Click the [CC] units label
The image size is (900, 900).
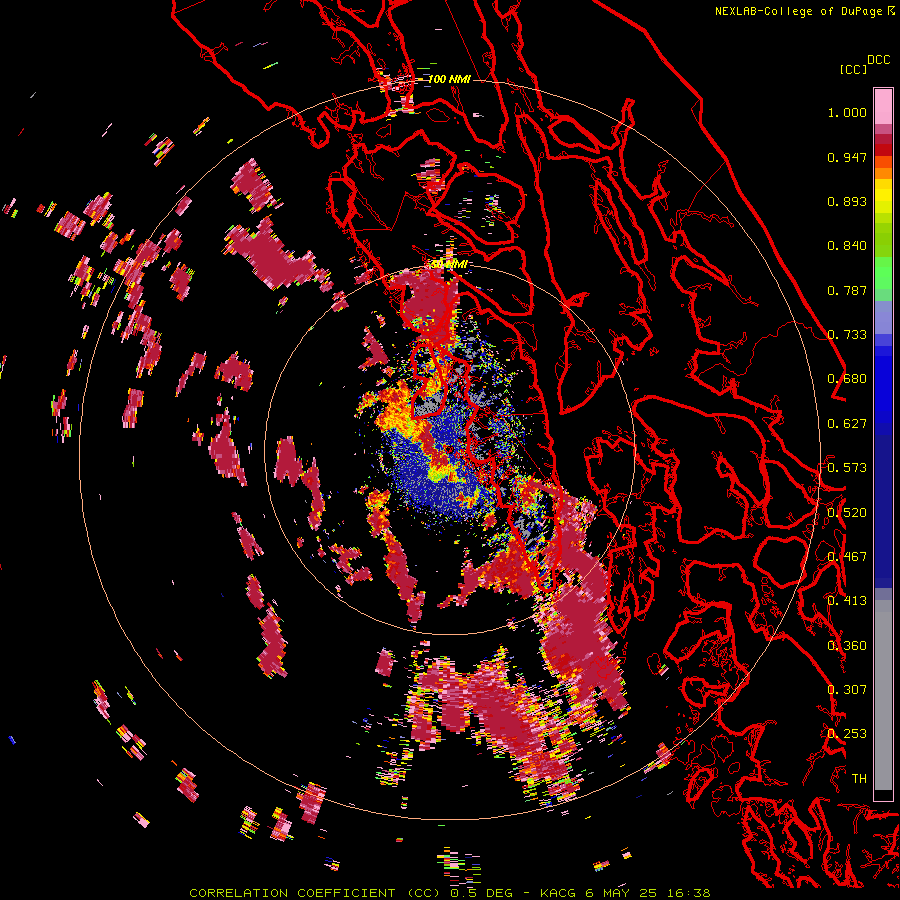(x=853, y=70)
